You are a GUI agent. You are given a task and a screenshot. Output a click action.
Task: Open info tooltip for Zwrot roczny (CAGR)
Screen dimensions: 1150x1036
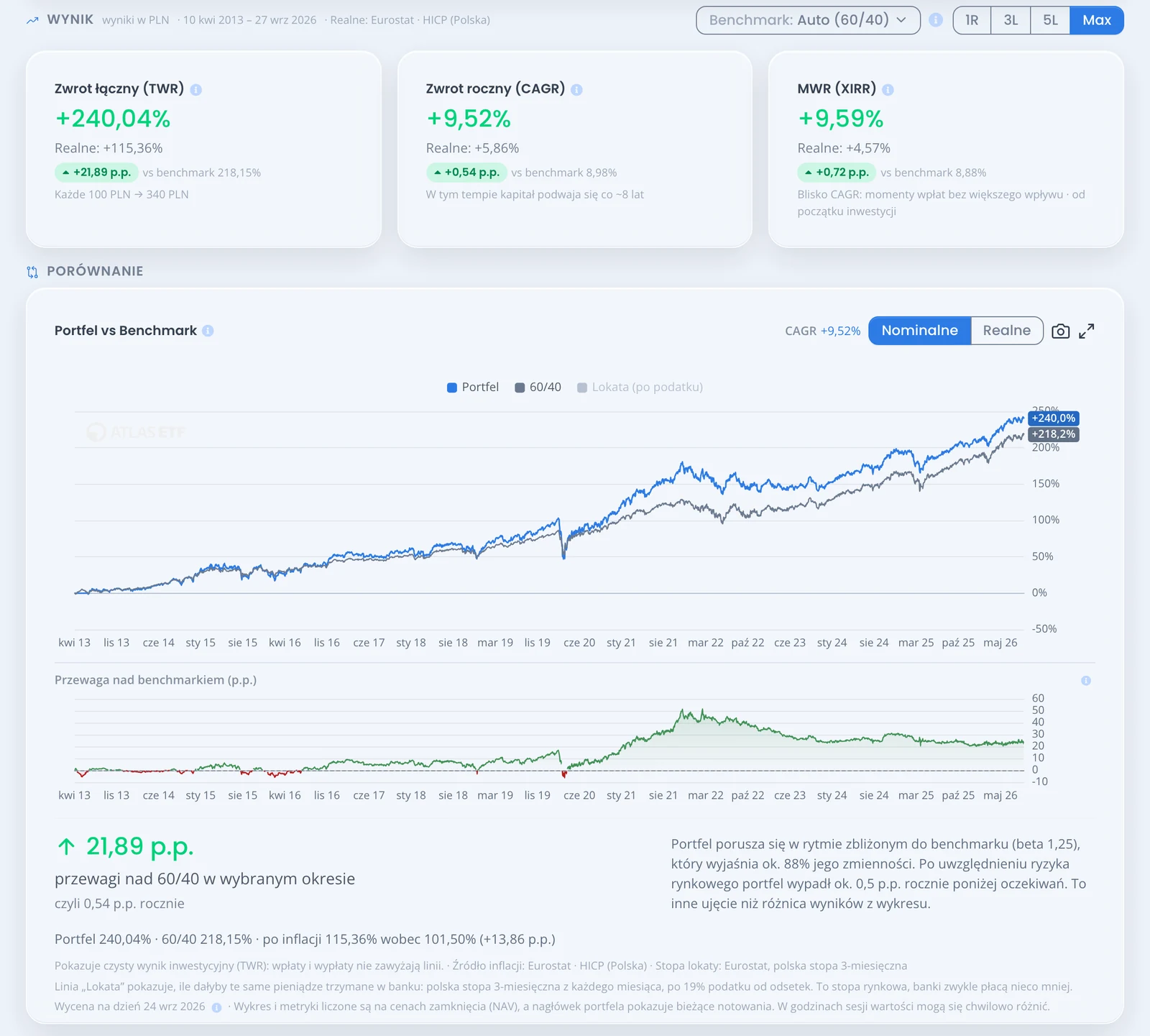point(576,90)
